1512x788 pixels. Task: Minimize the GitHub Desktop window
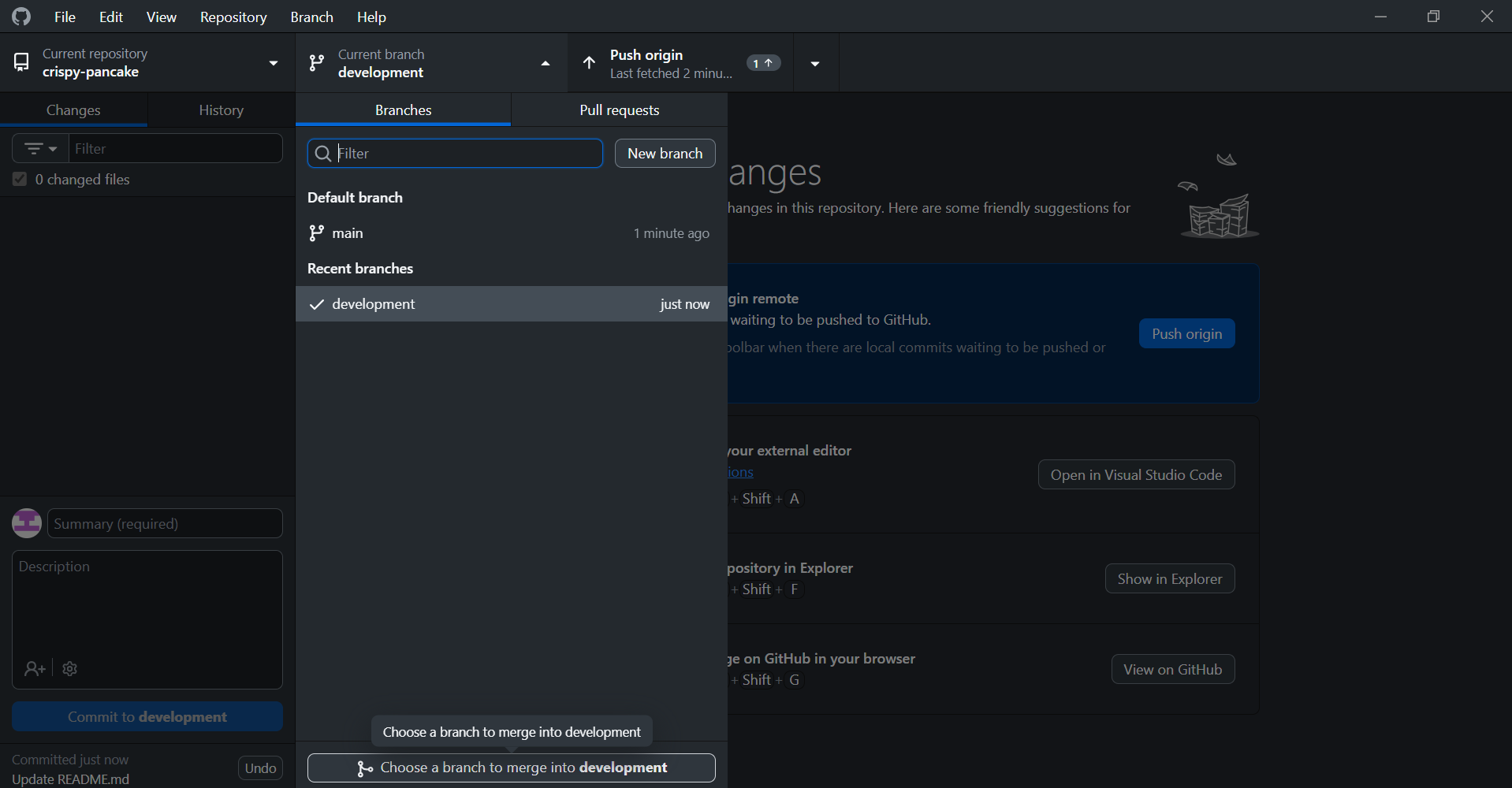(1380, 17)
